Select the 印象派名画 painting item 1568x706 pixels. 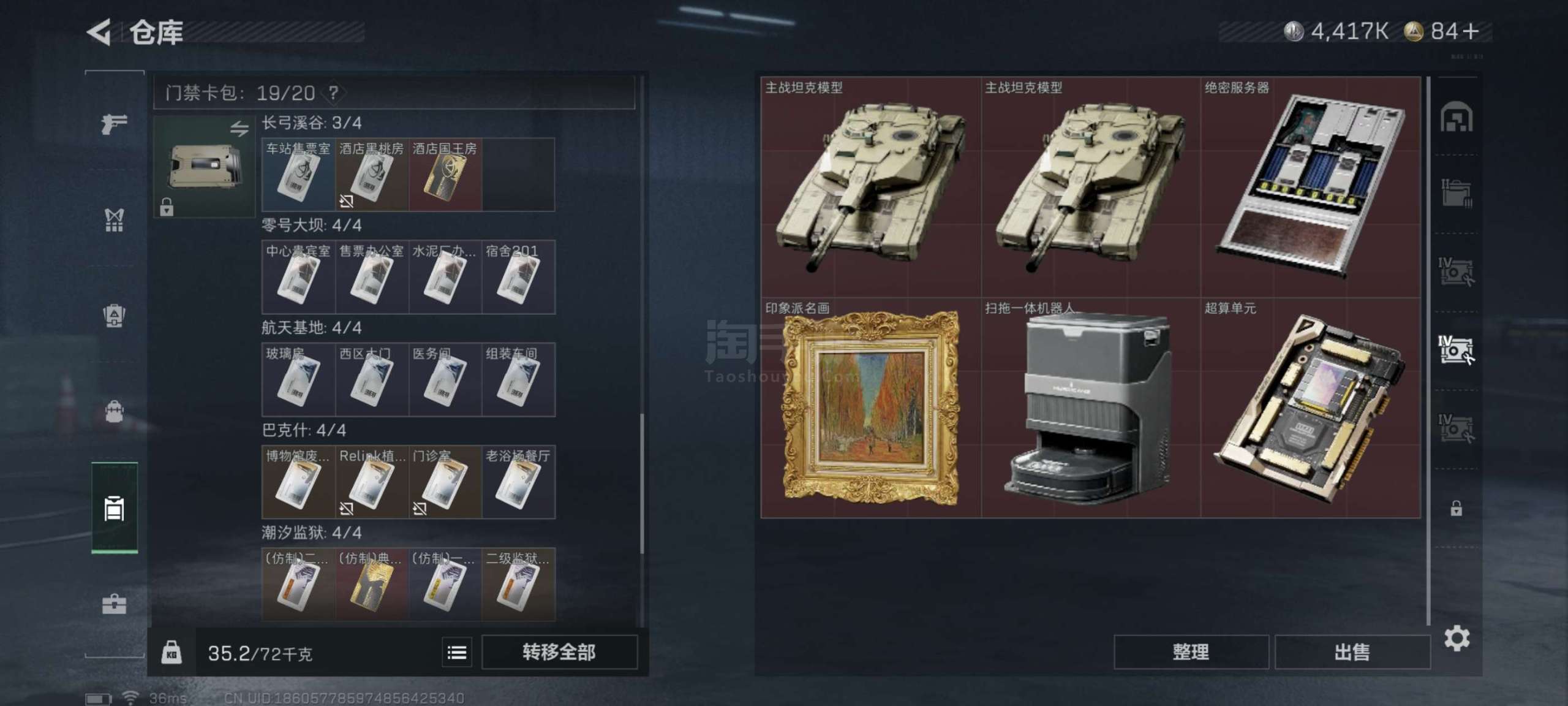(870, 408)
